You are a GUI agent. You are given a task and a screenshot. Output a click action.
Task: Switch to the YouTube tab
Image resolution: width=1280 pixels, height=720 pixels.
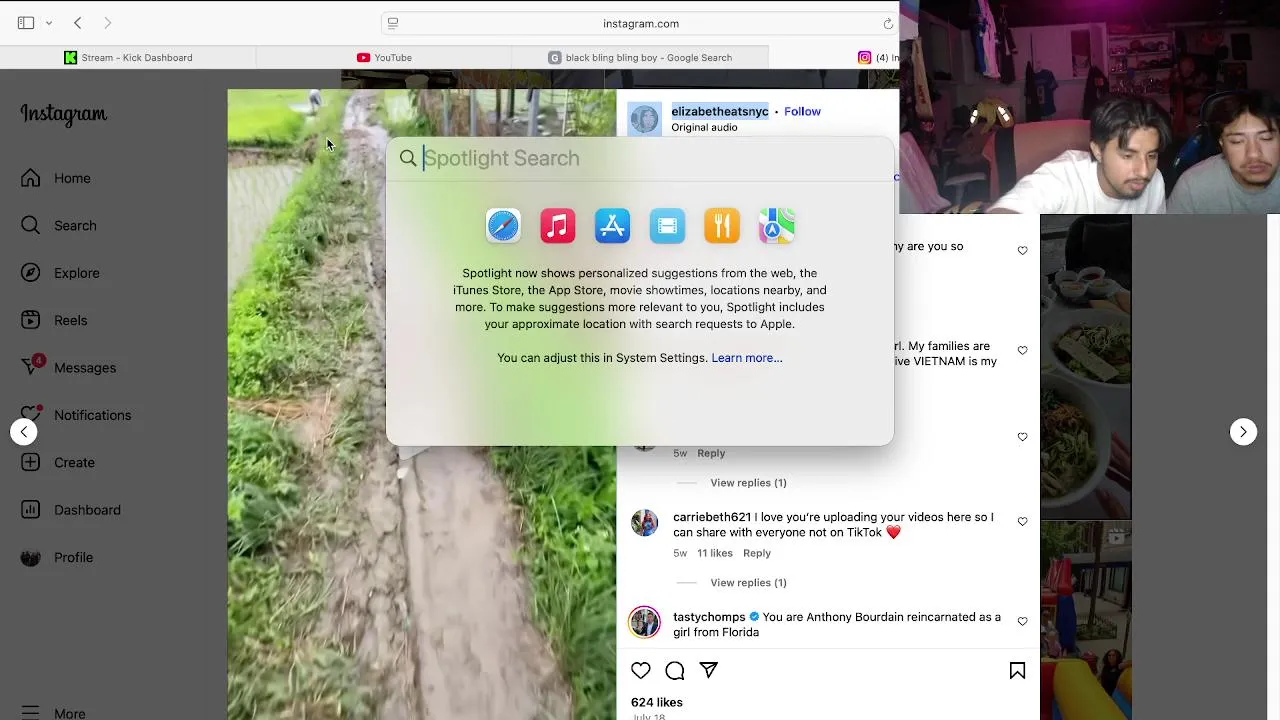coord(385,58)
